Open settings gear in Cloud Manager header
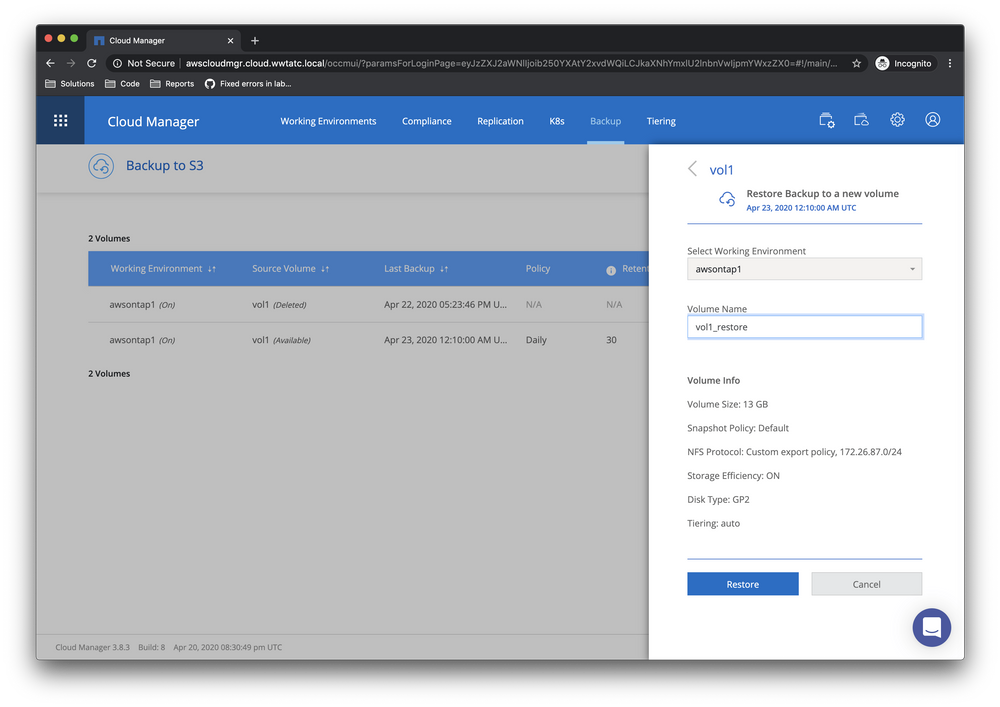The height and width of the screenshot is (707, 1000). pyautogui.click(x=897, y=120)
